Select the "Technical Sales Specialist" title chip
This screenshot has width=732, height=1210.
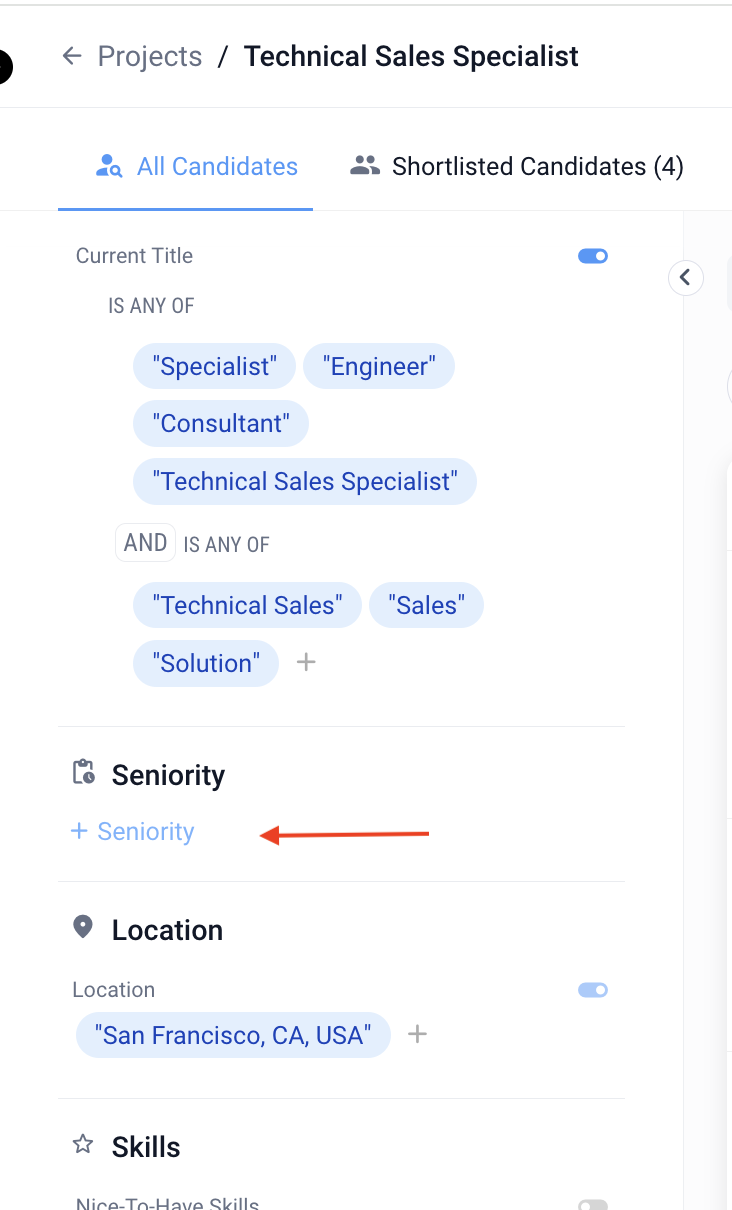pyautogui.click(x=304, y=482)
